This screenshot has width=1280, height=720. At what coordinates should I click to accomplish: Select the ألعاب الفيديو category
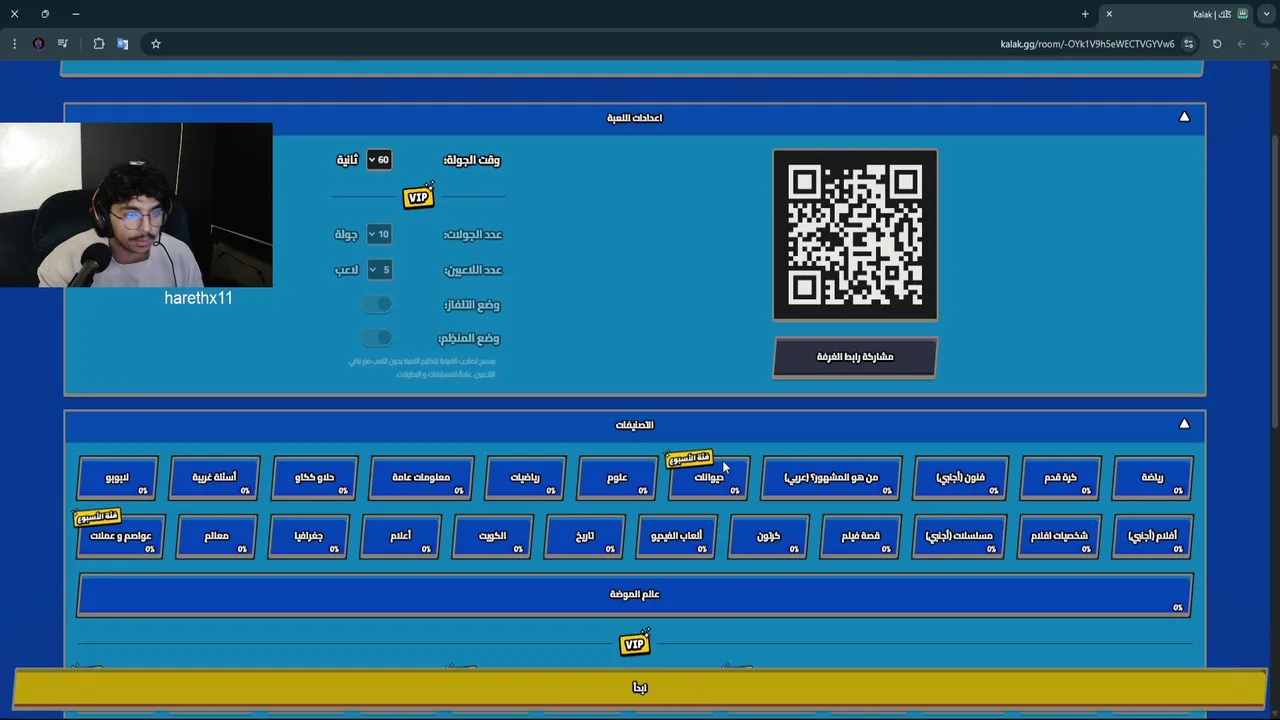676,536
